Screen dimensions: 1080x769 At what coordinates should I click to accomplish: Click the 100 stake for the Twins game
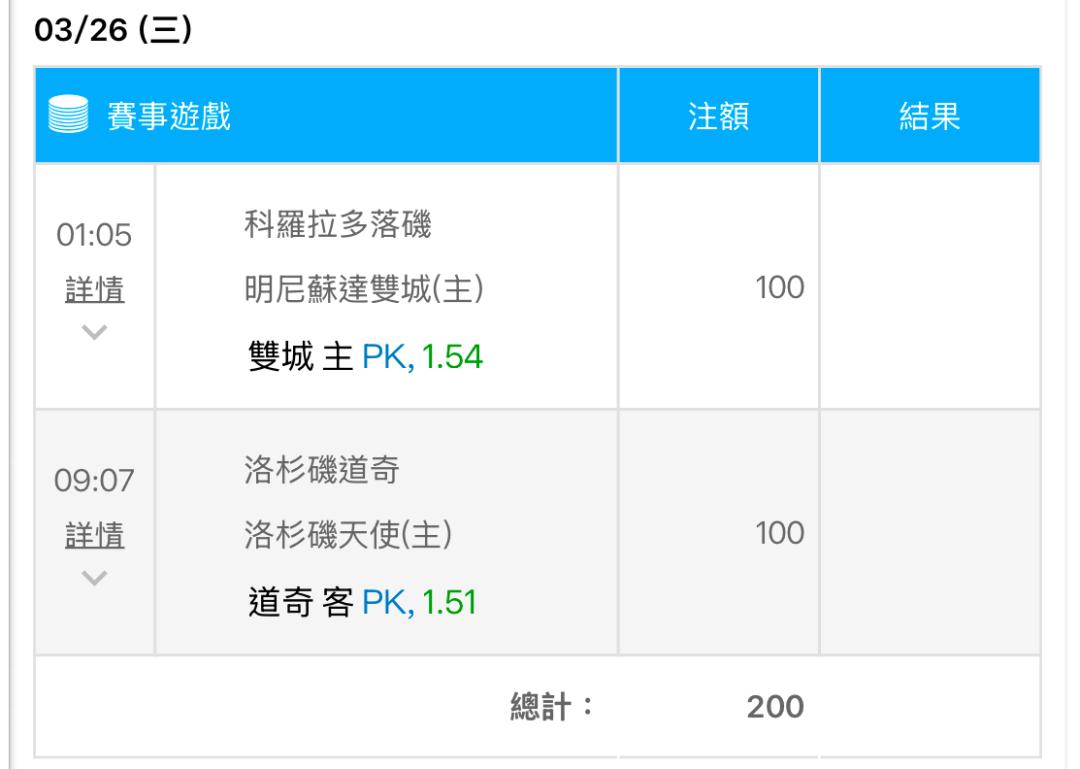pos(779,287)
